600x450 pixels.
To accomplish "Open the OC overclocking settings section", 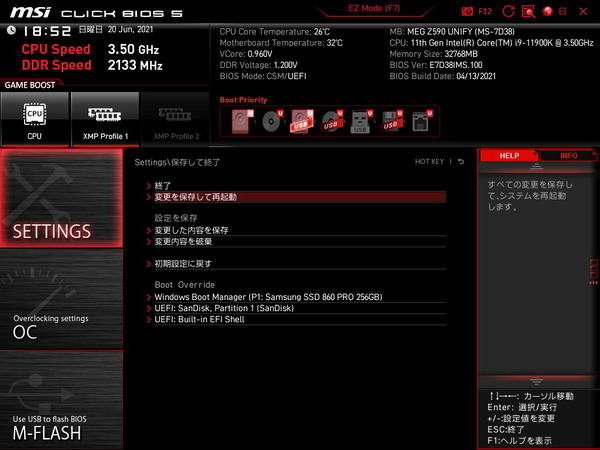I will [x=62, y=299].
